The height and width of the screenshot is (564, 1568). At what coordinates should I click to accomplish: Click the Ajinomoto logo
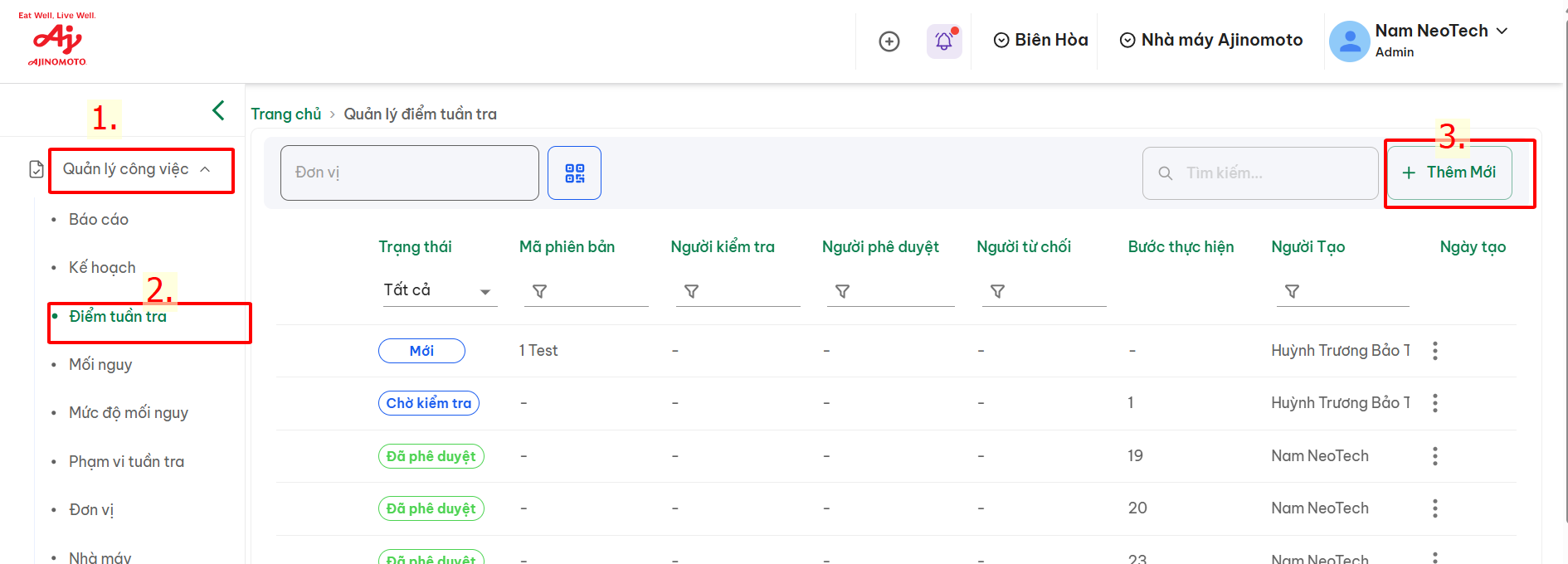pos(57,40)
